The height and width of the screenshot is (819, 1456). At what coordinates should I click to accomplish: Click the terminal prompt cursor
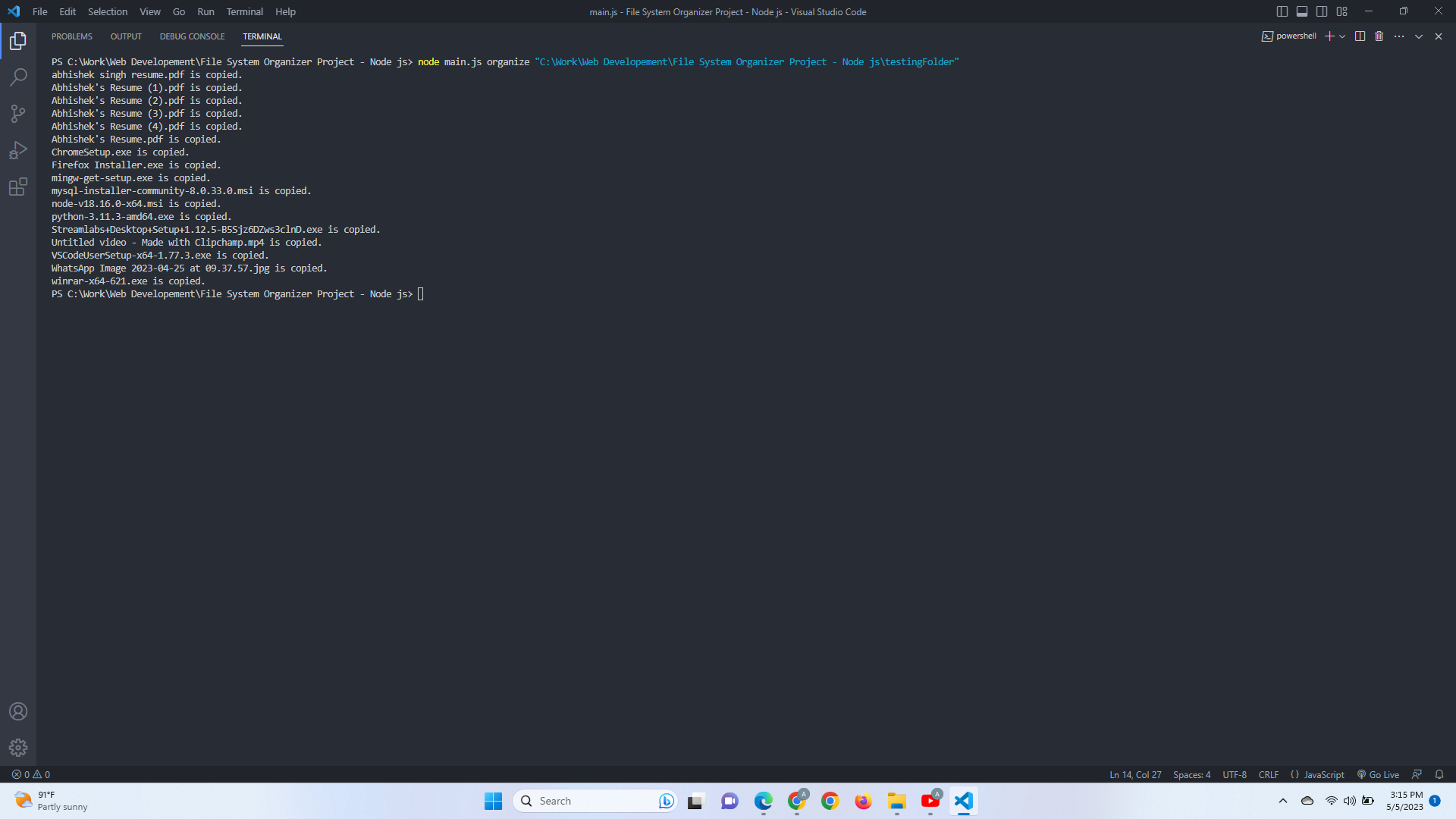click(x=421, y=294)
